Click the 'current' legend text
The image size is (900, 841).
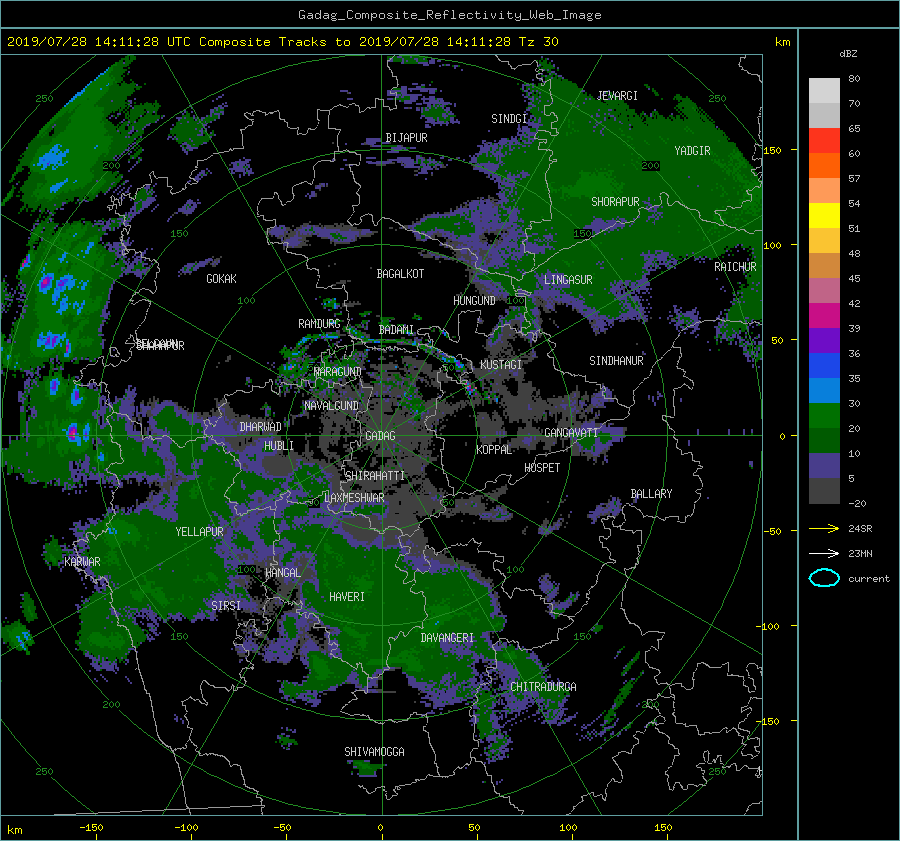pyautogui.click(x=868, y=579)
